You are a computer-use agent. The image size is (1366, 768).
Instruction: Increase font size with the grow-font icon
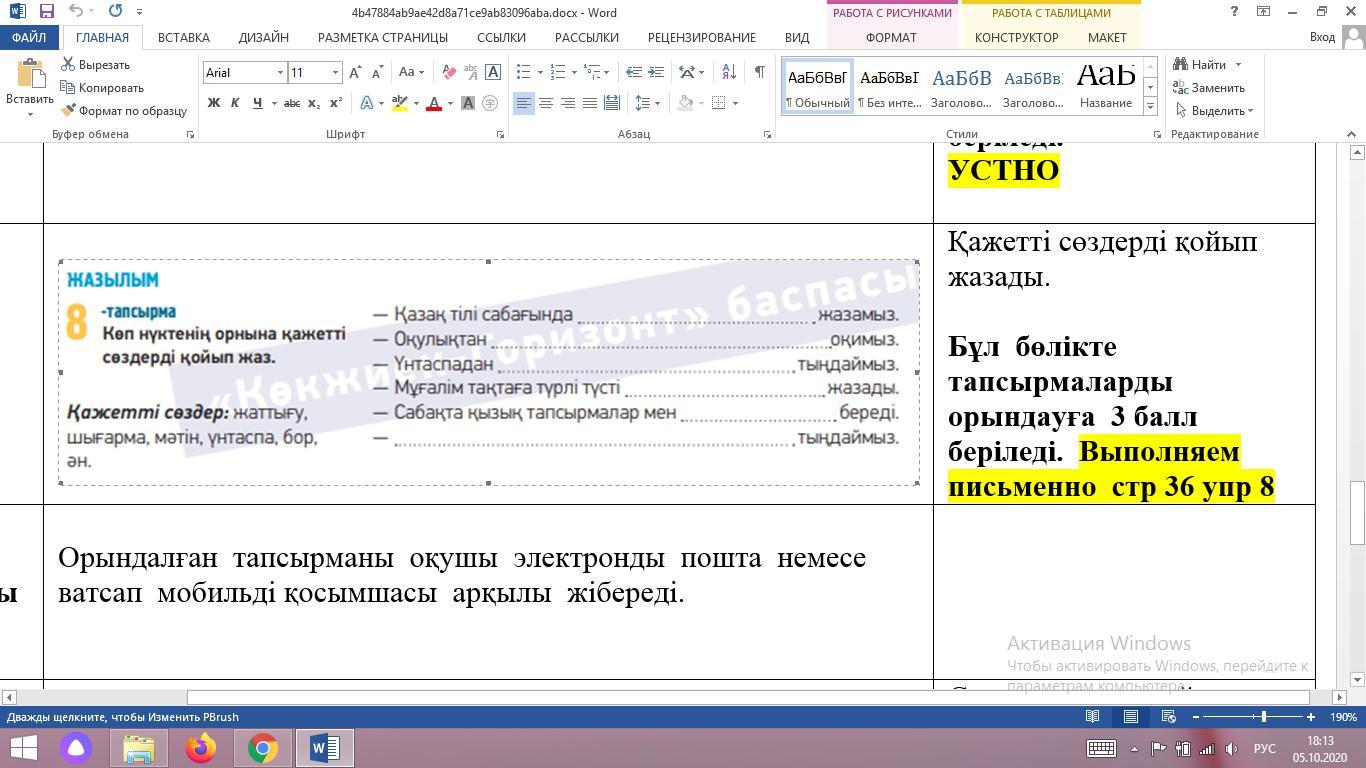(x=355, y=72)
